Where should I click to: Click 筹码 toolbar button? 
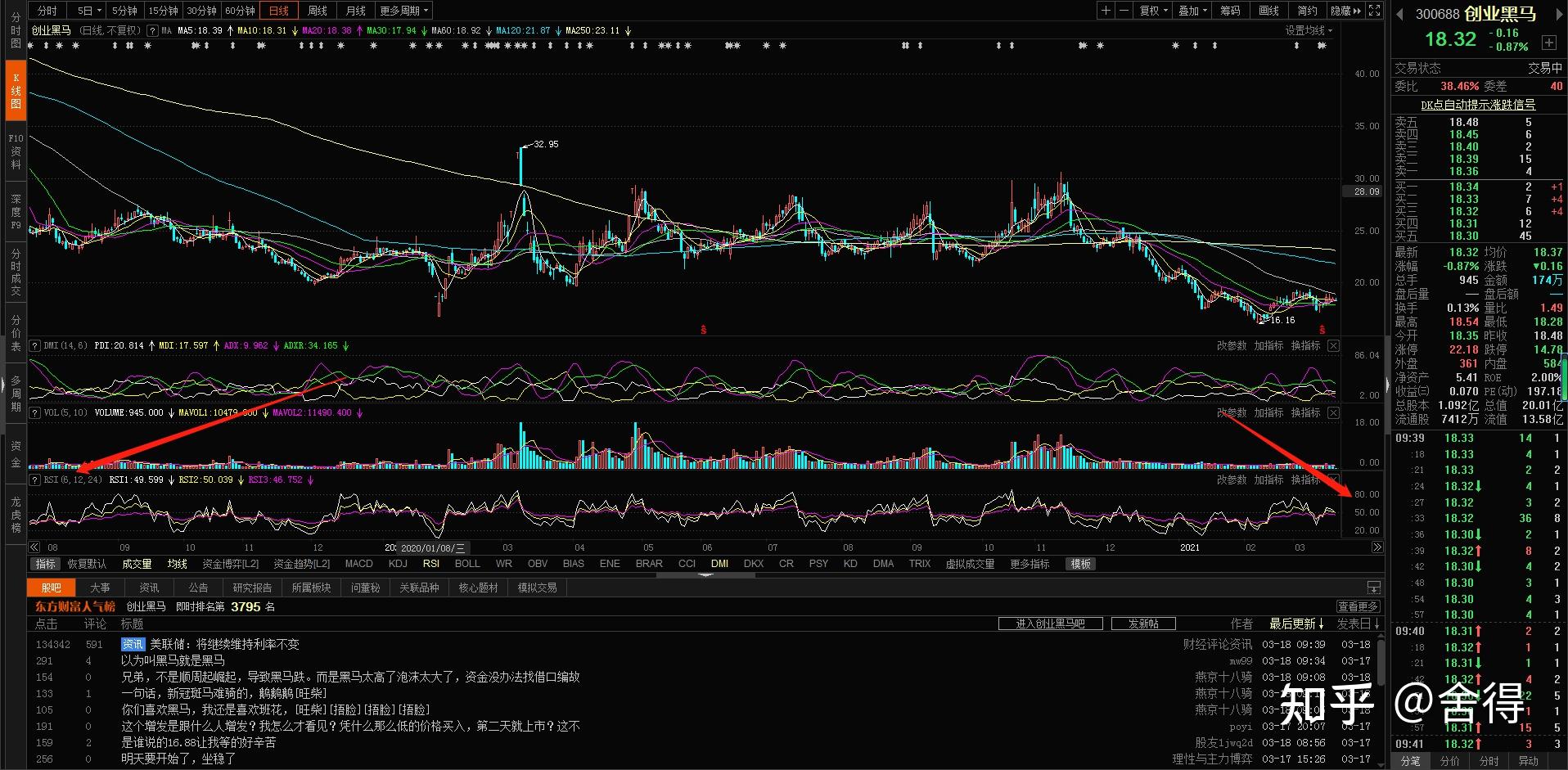(1230, 11)
